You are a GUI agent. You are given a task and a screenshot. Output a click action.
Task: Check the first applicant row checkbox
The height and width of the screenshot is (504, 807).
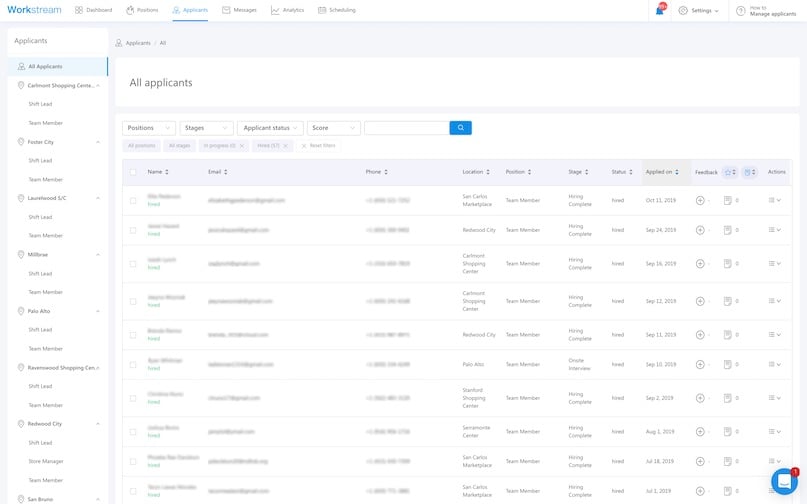[x=133, y=200]
